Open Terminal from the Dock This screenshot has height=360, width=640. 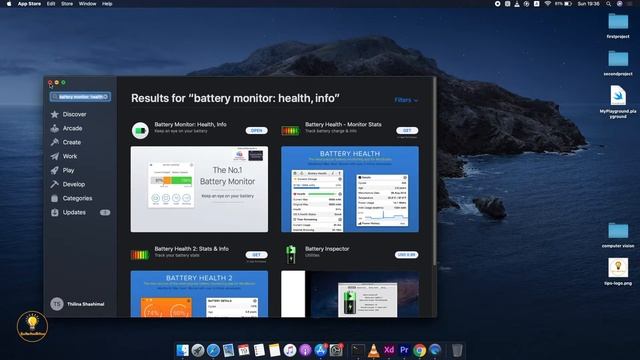[x=358, y=350]
